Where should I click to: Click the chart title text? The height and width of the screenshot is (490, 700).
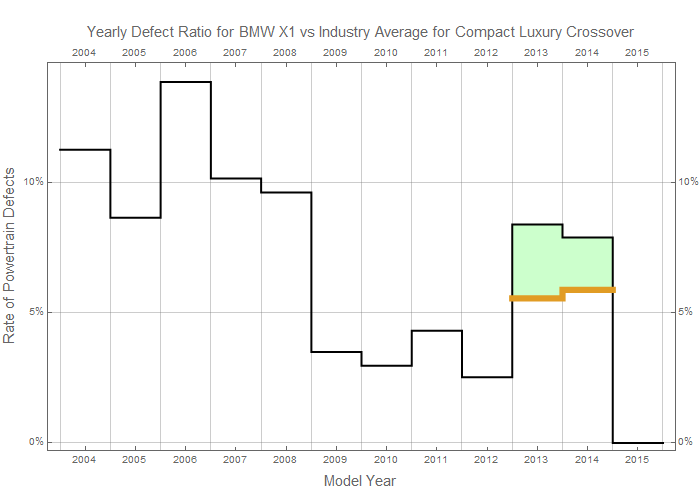point(360,32)
